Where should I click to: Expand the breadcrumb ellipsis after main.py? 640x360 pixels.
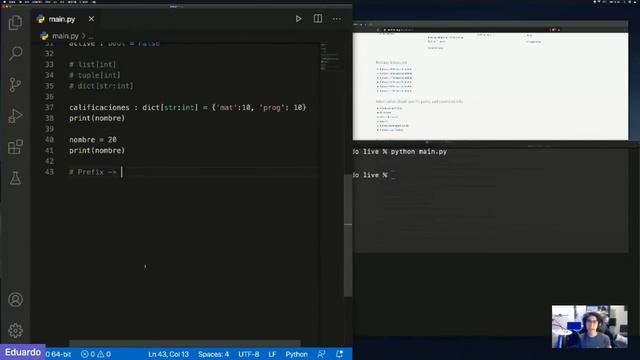pos(91,36)
